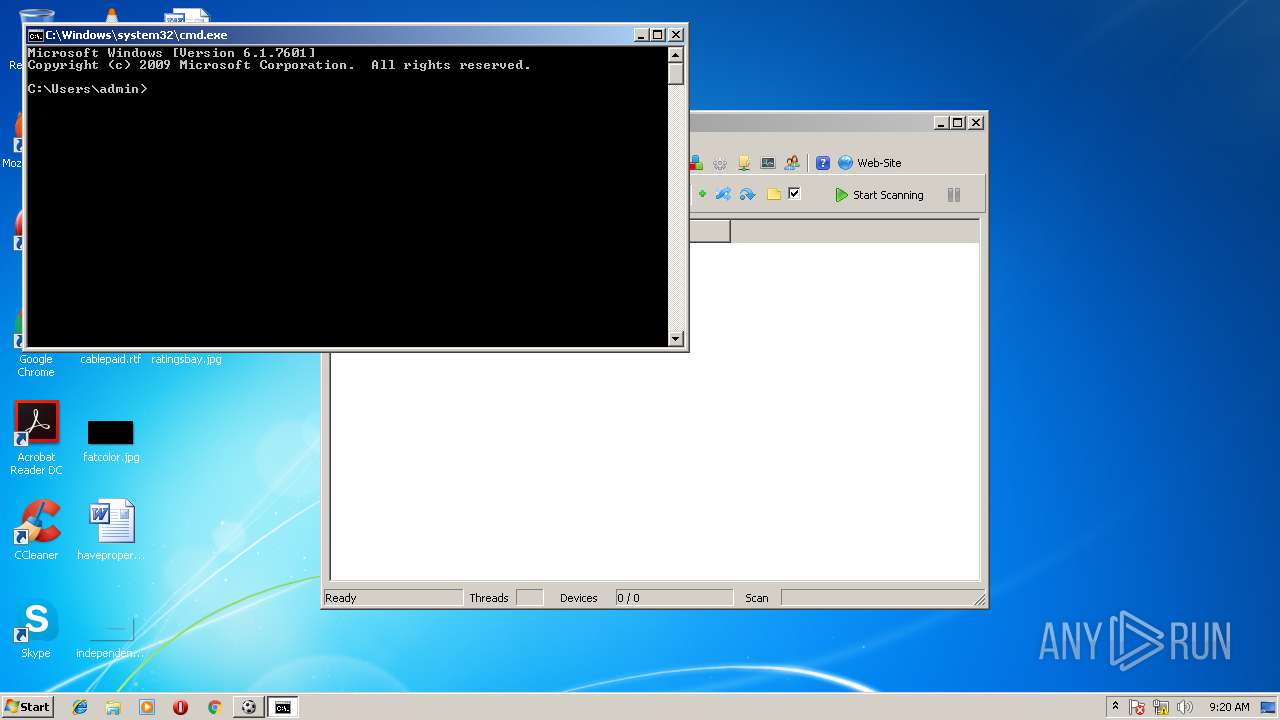Click the empty column header in the scanner list
The width and height of the screenshot is (1280, 720).
click(709, 232)
